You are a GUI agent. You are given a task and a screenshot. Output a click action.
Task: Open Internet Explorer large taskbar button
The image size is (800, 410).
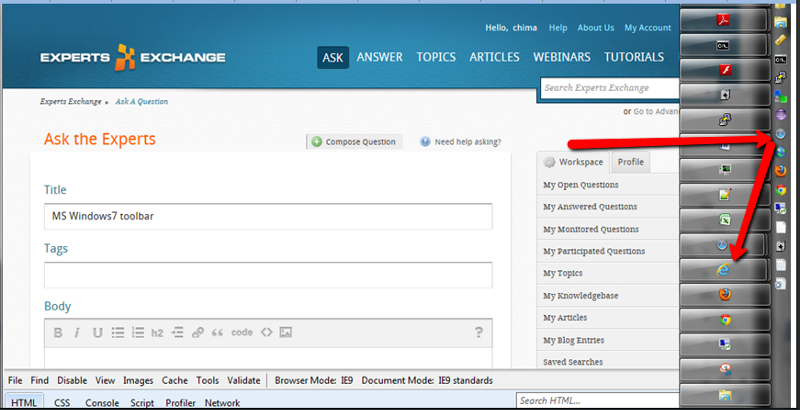click(724, 270)
